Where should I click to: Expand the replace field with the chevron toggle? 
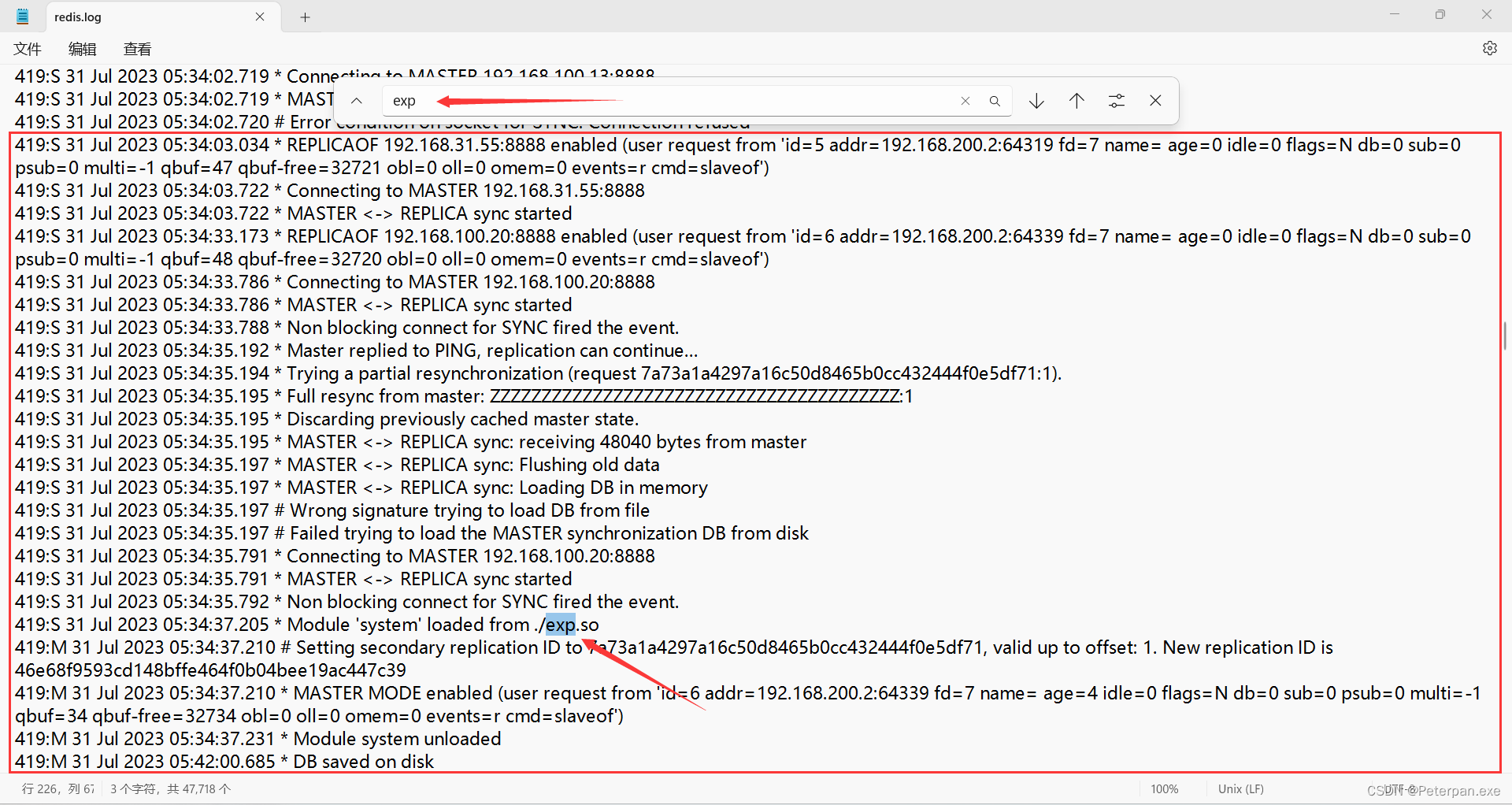(x=357, y=101)
